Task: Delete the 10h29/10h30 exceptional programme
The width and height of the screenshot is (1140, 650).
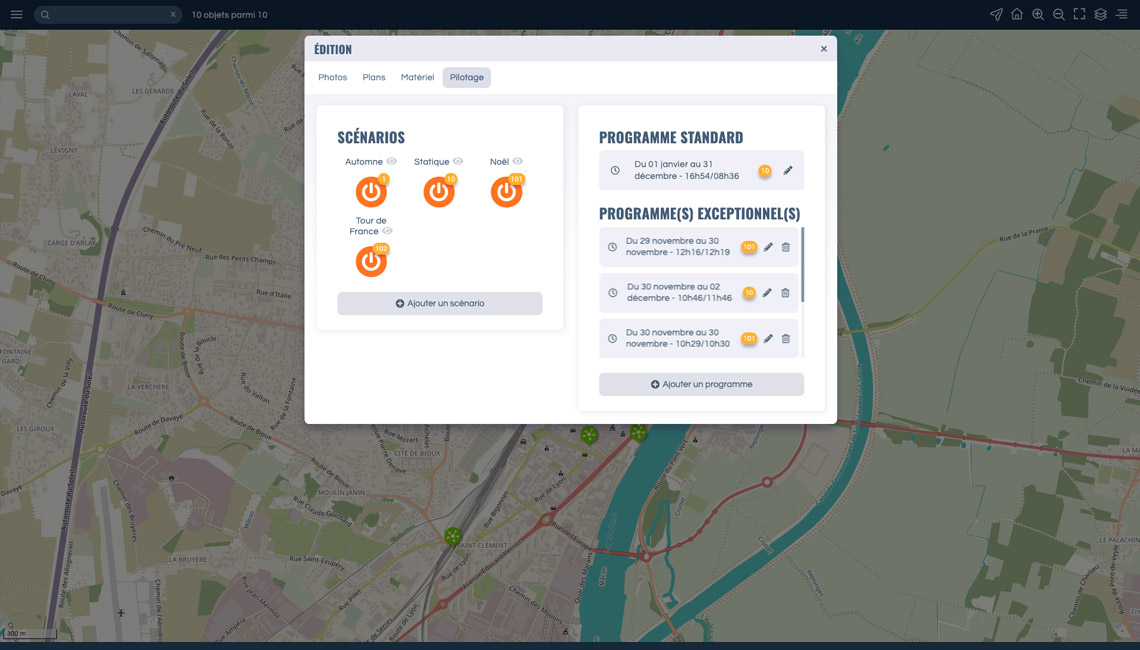Action: (786, 339)
